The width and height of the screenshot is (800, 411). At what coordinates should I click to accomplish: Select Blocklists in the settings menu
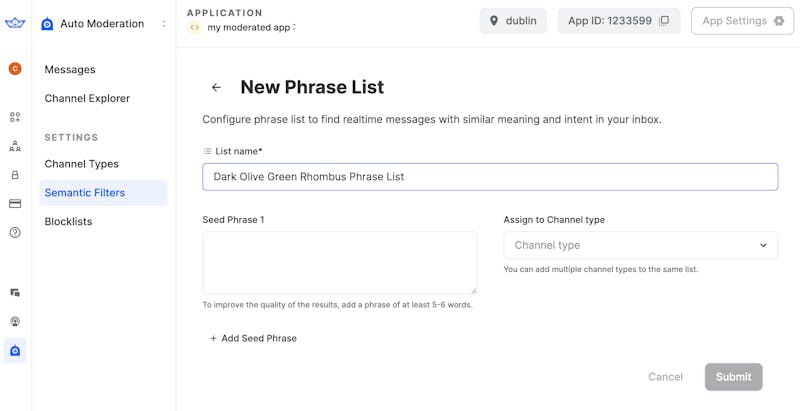[68, 222]
